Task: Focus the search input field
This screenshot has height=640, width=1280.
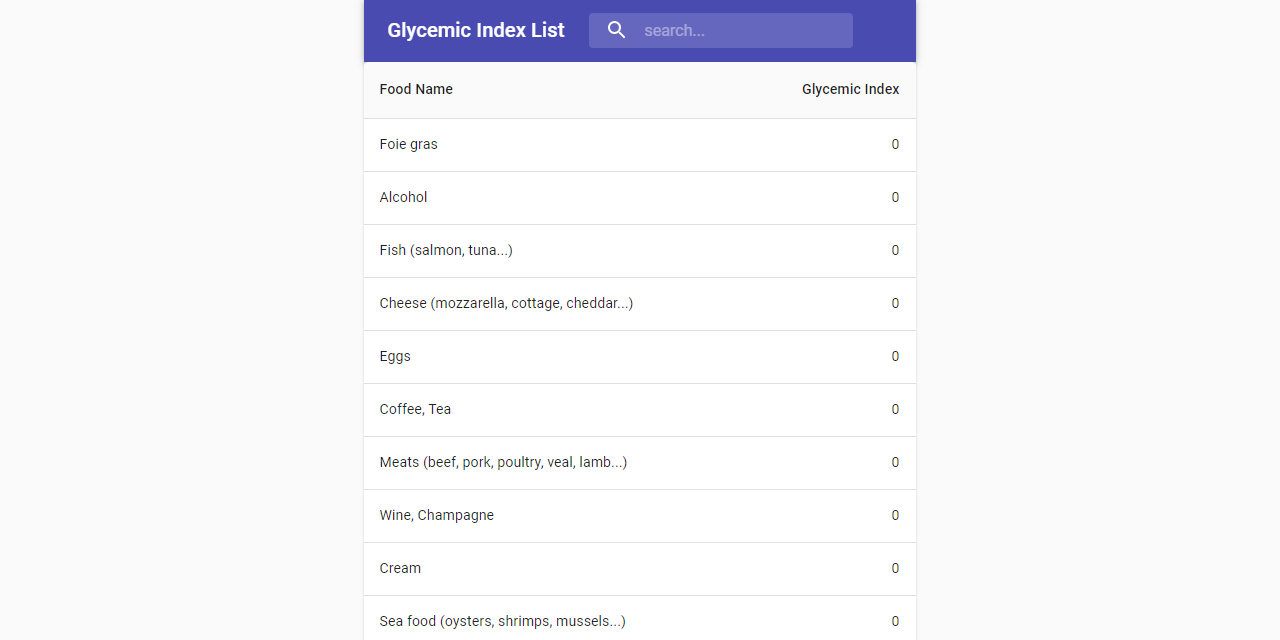Action: (721, 30)
